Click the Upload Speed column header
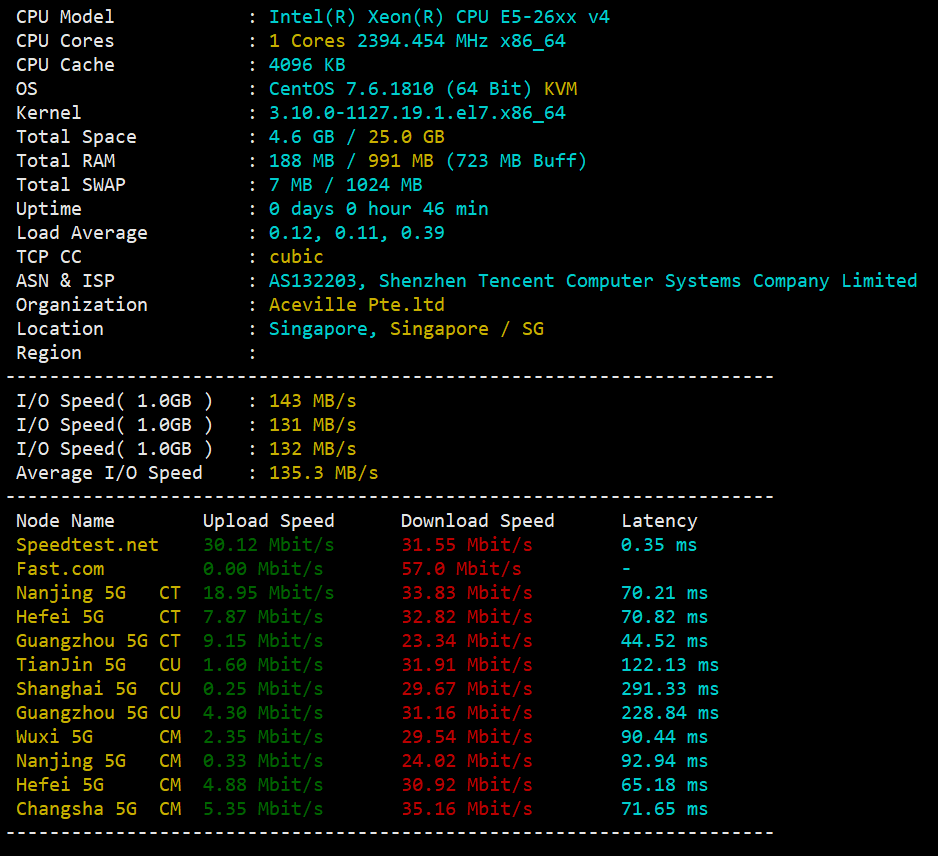Viewport: 938px width, 856px height. (268, 521)
